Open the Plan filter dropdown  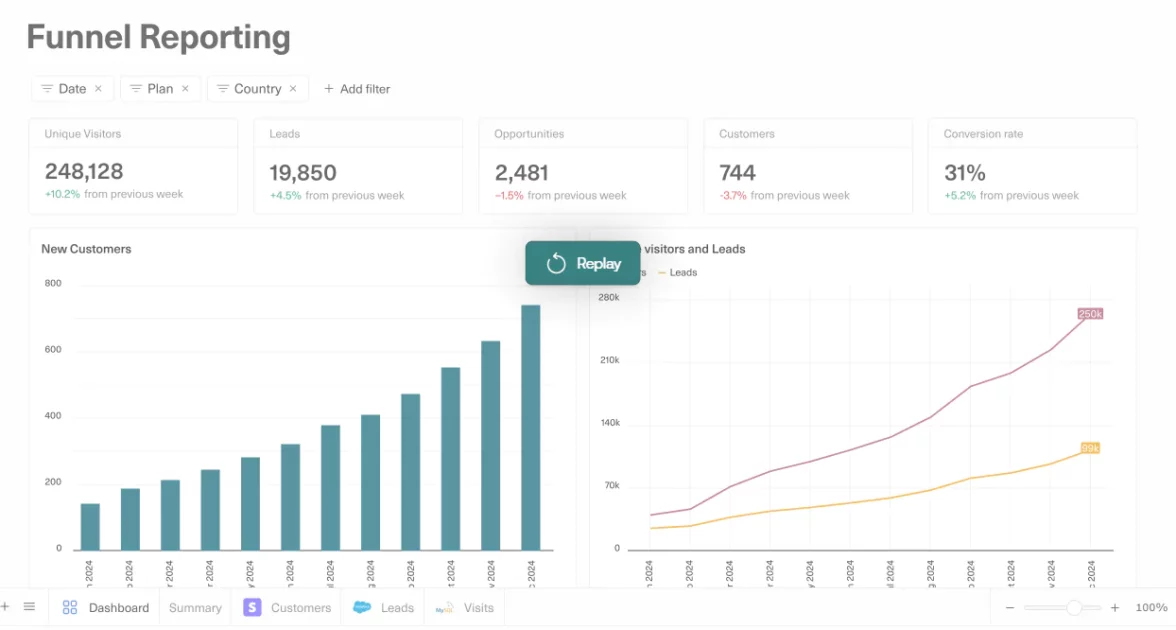pyautogui.click(x=151, y=89)
